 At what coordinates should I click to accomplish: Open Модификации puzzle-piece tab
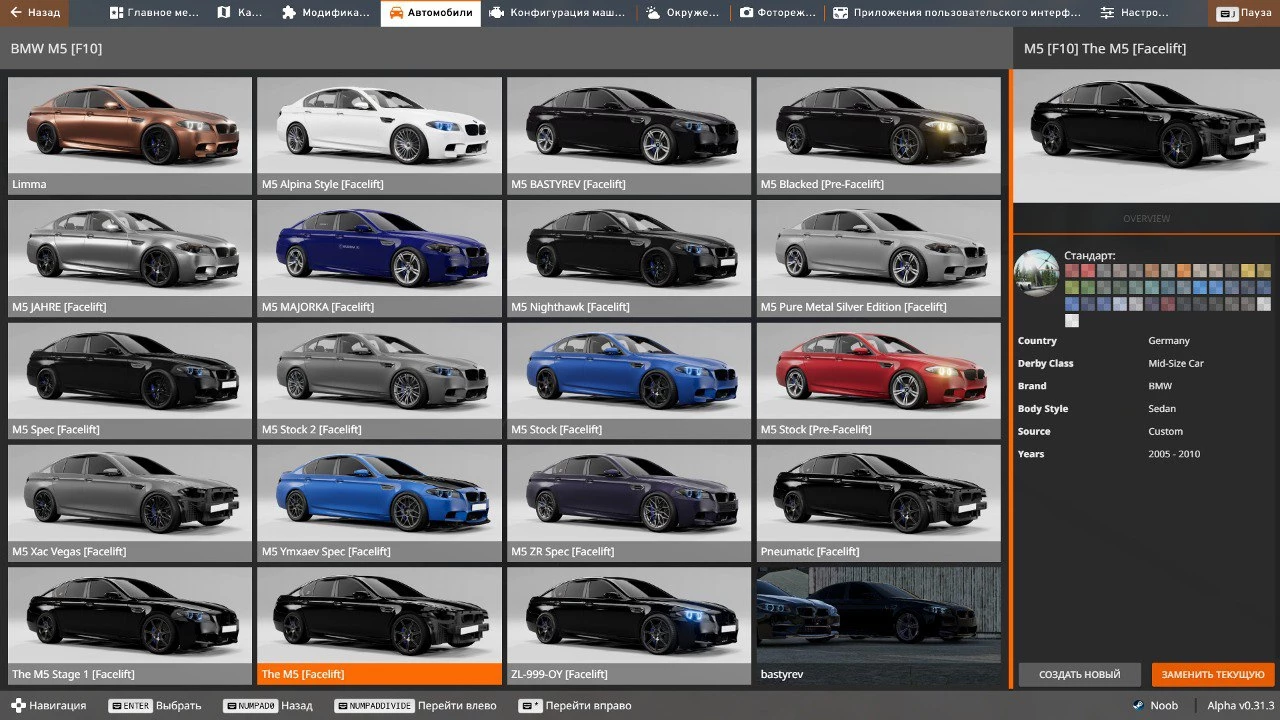[x=325, y=13]
